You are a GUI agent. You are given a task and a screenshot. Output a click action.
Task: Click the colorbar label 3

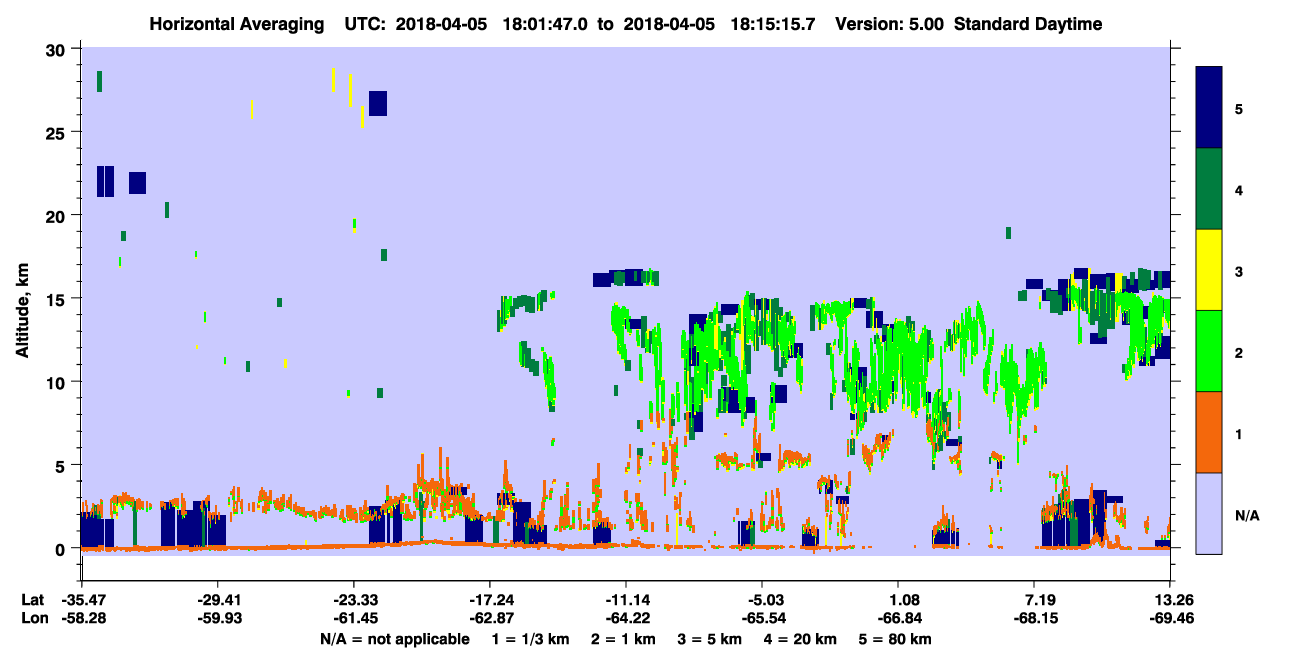[x=1239, y=272]
